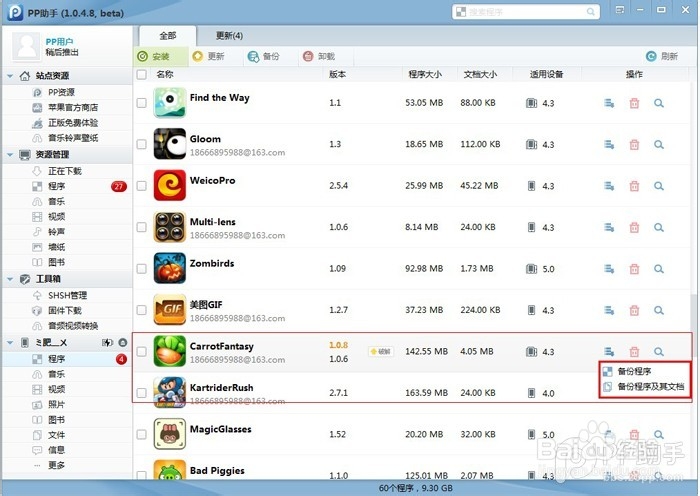Click the search magnifier in search box

click(590, 12)
